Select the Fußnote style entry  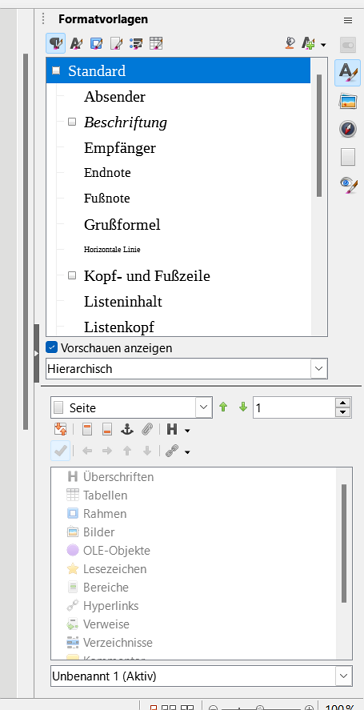click(x=107, y=198)
